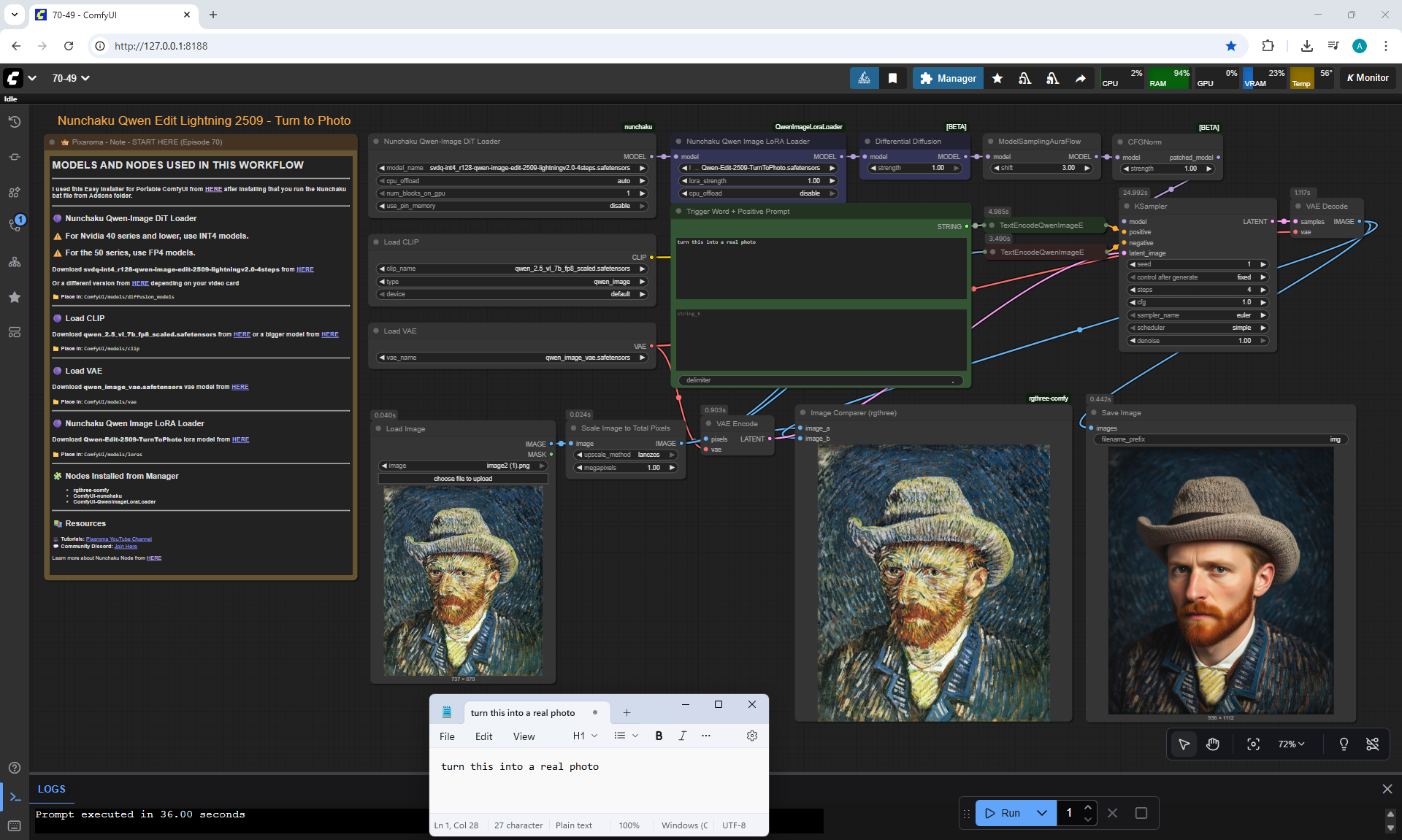The width and height of the screenshot is (1402, 840).
Task: Open the queue history sidebar icon
Action: tap(15, 122)
